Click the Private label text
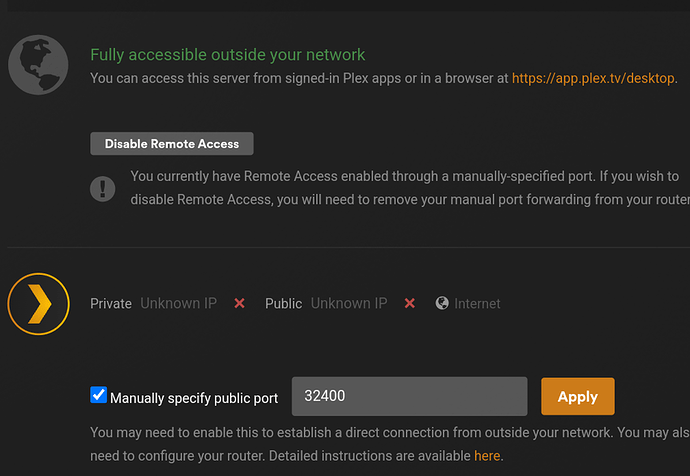Image resolution: width=690 pixels, height=476 pixels. coord(111,303)
